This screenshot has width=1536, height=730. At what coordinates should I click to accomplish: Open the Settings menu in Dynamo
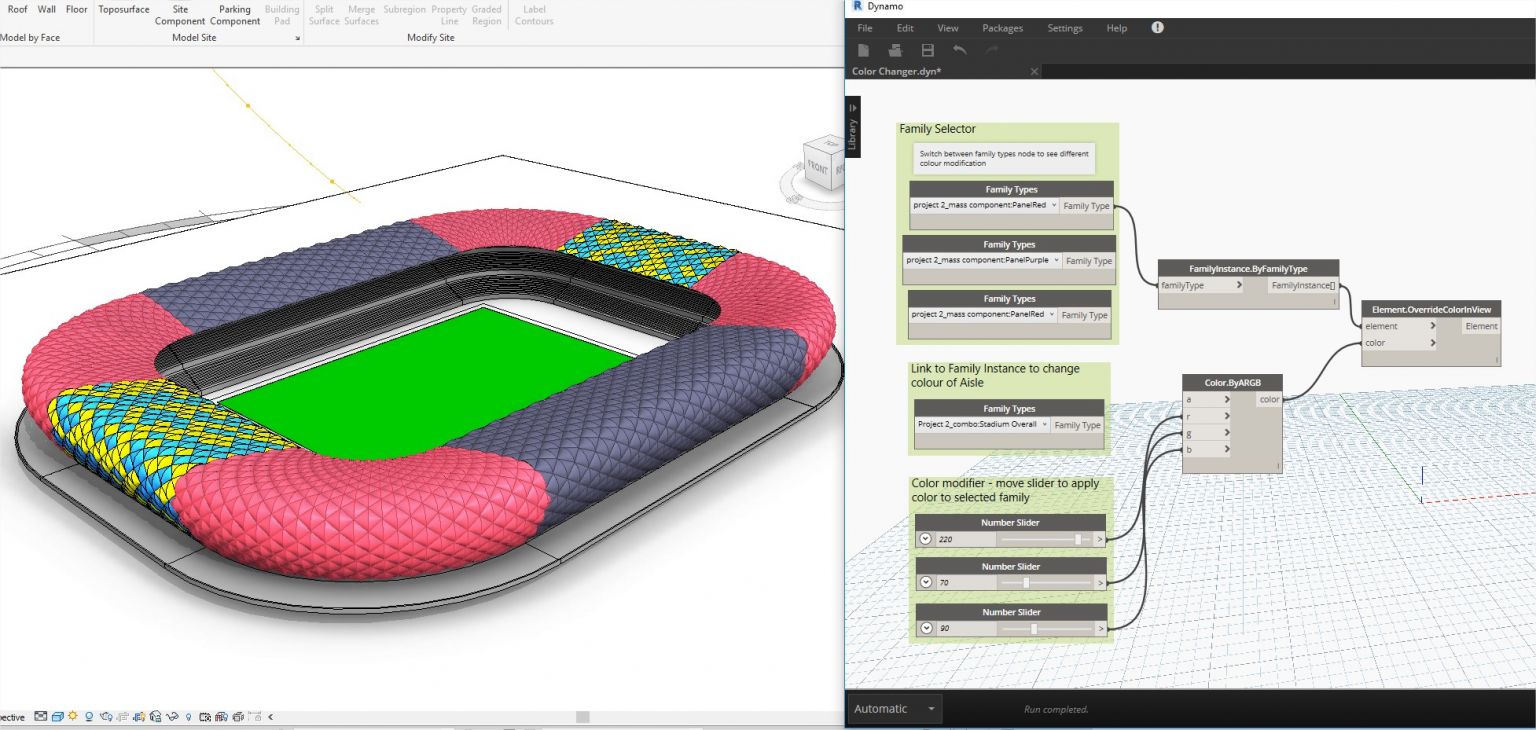[1064, 28]
